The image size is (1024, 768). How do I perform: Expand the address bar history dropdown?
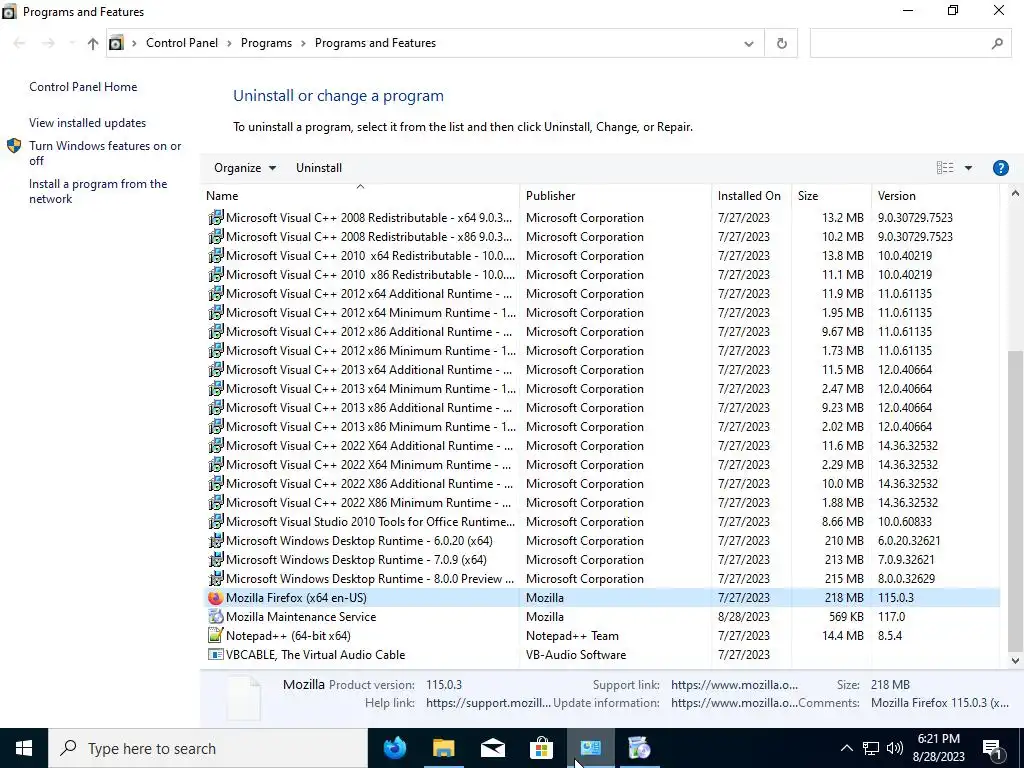tap(748, 43)
